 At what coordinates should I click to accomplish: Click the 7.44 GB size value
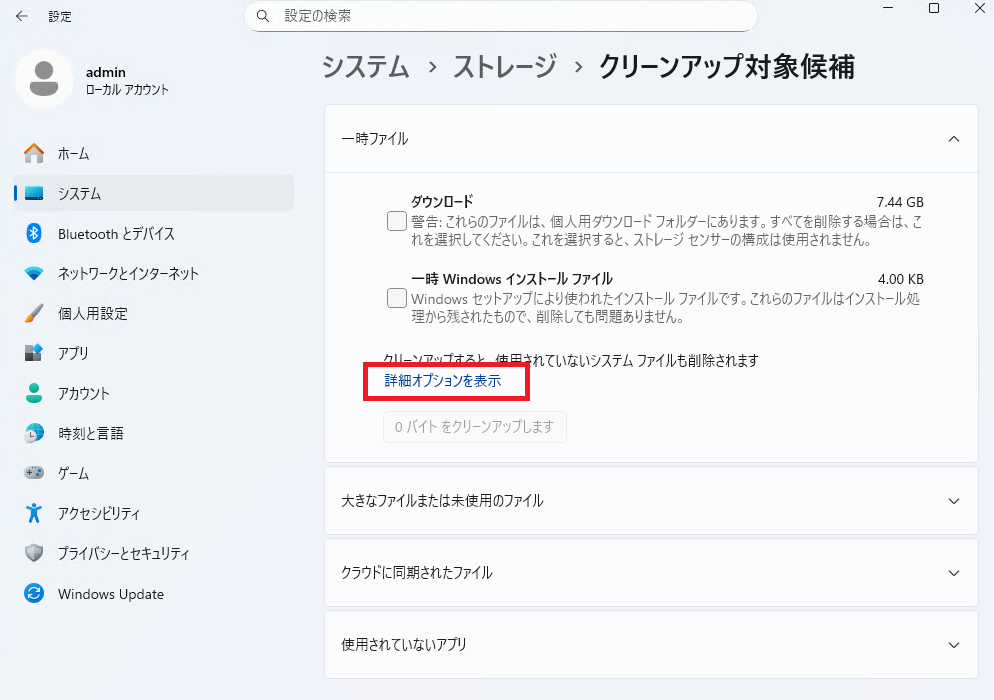tap(900, 202)
